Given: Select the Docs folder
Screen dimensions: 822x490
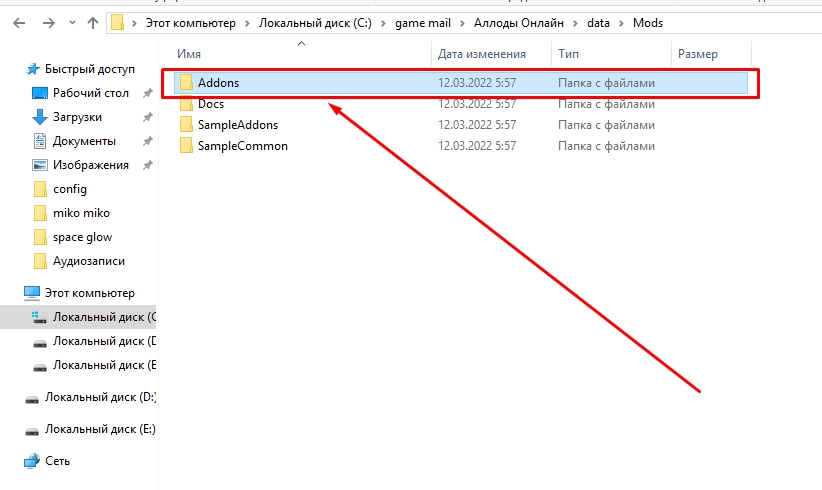Looking at the screenshot, I should pos(210,104).
